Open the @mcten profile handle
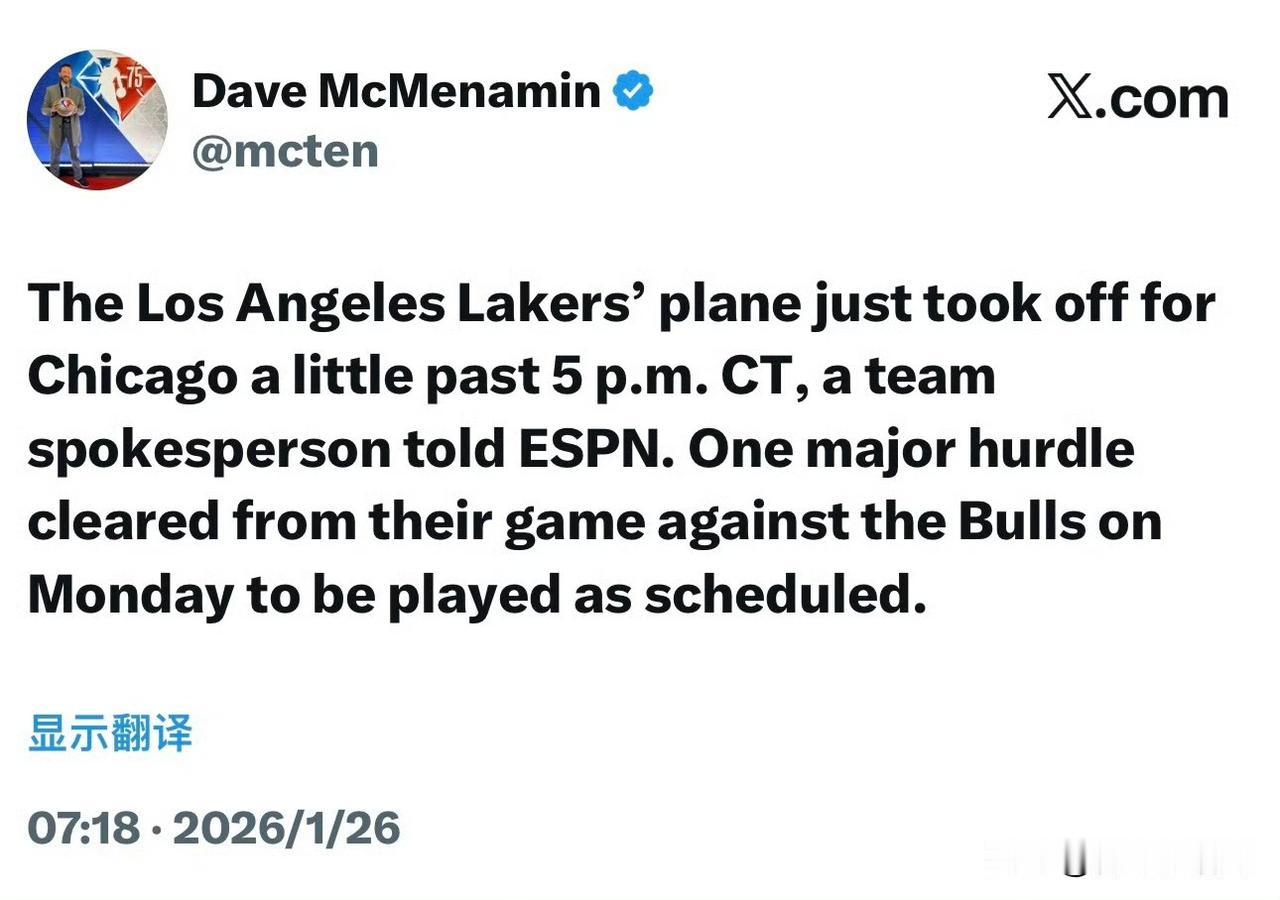 287,150
